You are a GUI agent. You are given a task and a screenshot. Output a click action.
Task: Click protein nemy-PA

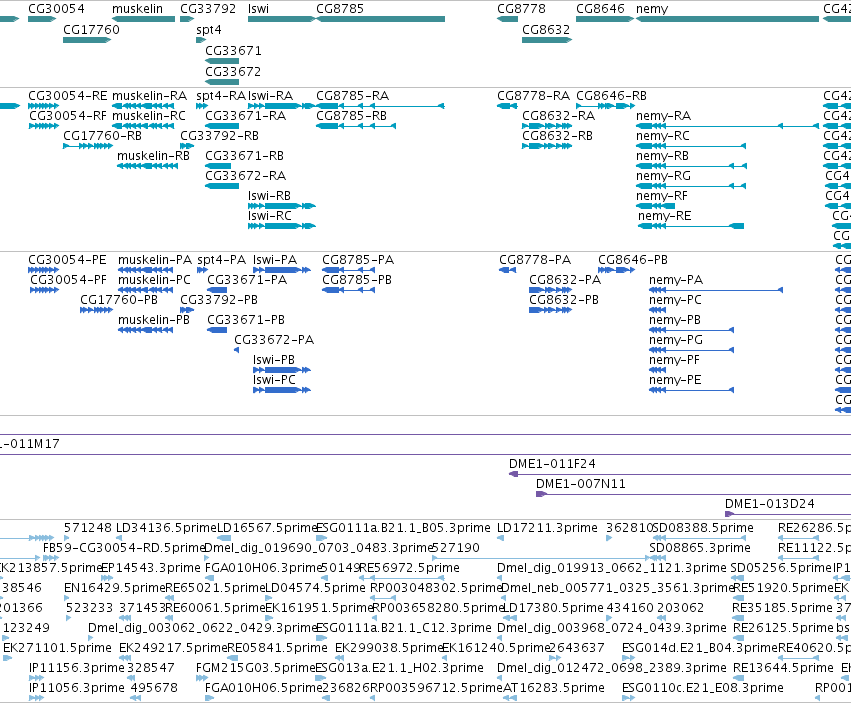716,290
